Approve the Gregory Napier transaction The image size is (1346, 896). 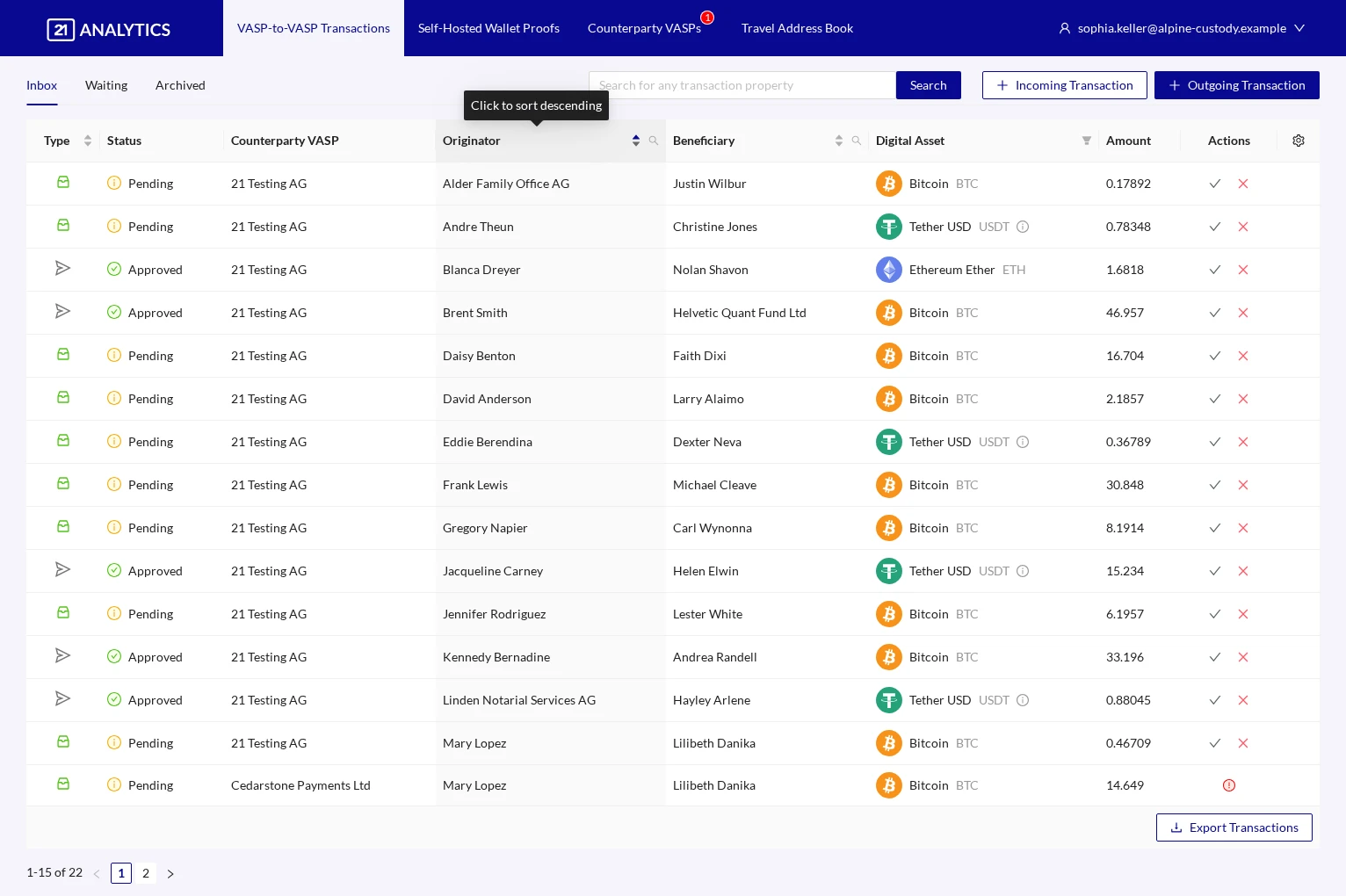coord(1215,528)
